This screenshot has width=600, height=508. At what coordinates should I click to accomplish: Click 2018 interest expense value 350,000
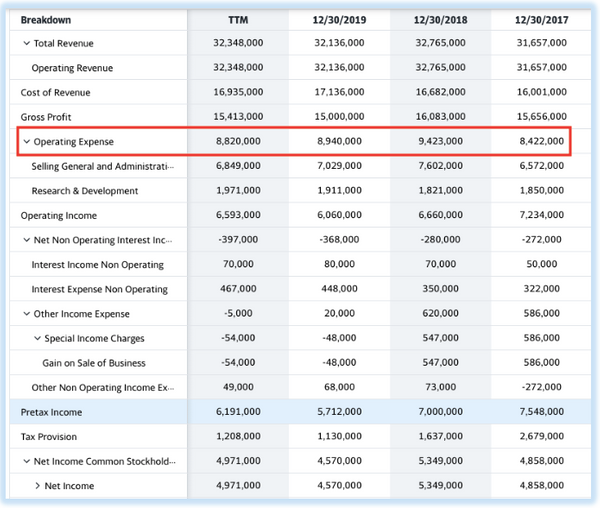tap(440, 288)
